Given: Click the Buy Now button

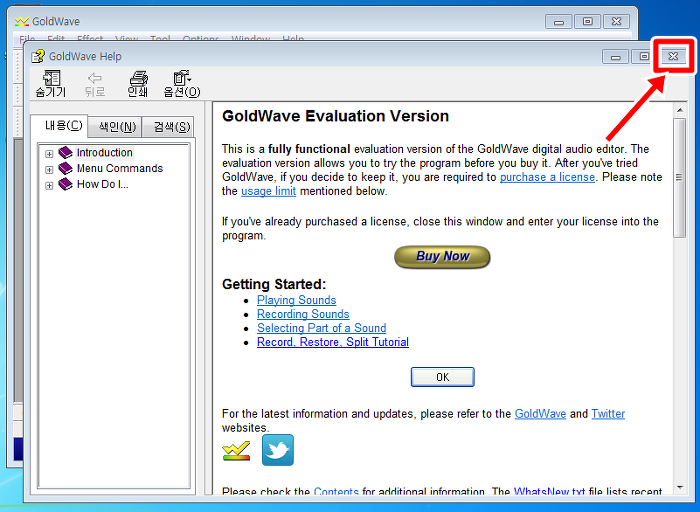Looking at the screenshot, I should point(442,257).
